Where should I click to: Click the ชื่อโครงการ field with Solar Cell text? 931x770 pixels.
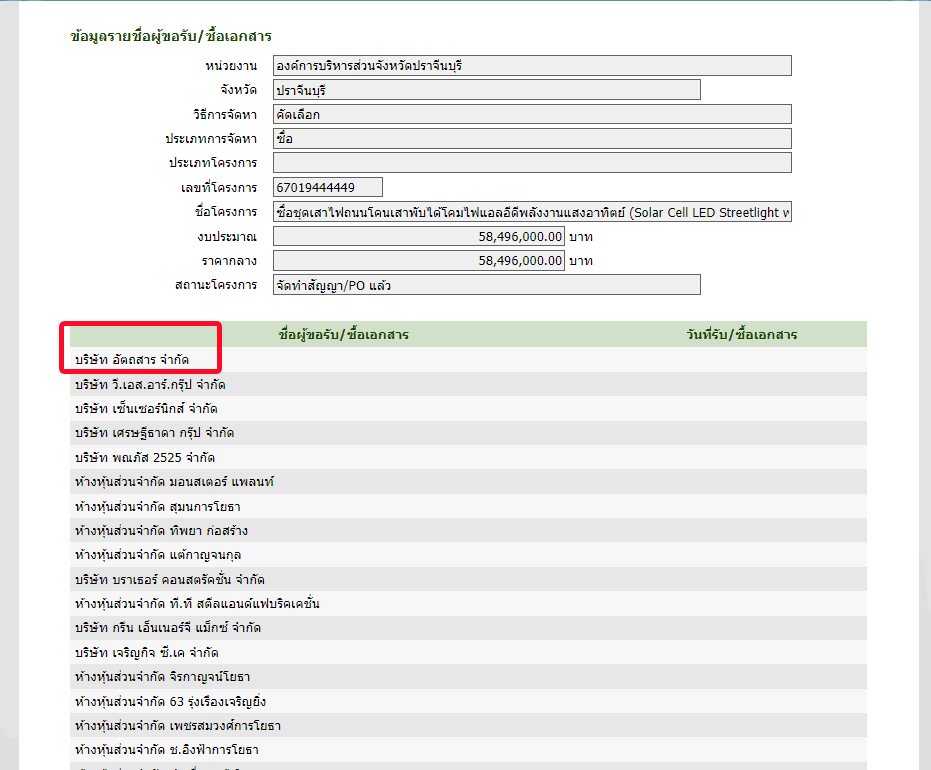[531, 212]
